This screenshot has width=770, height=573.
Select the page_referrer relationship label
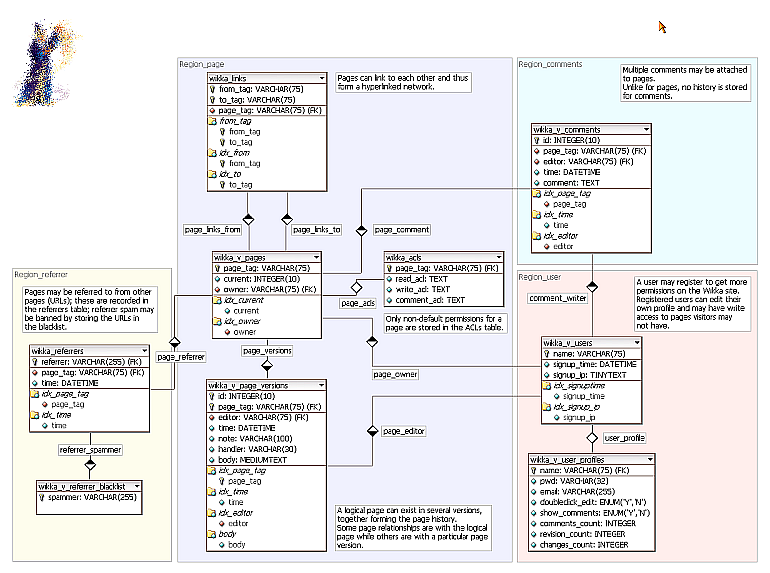pos(181,357)
